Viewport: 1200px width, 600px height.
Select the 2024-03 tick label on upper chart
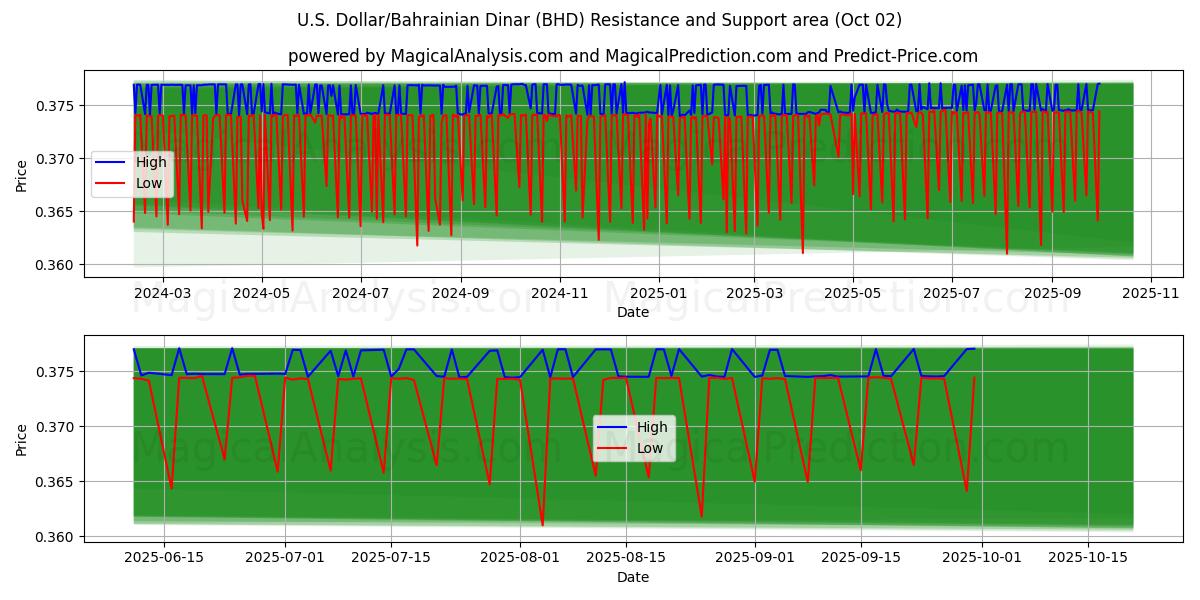pos(162,293)
